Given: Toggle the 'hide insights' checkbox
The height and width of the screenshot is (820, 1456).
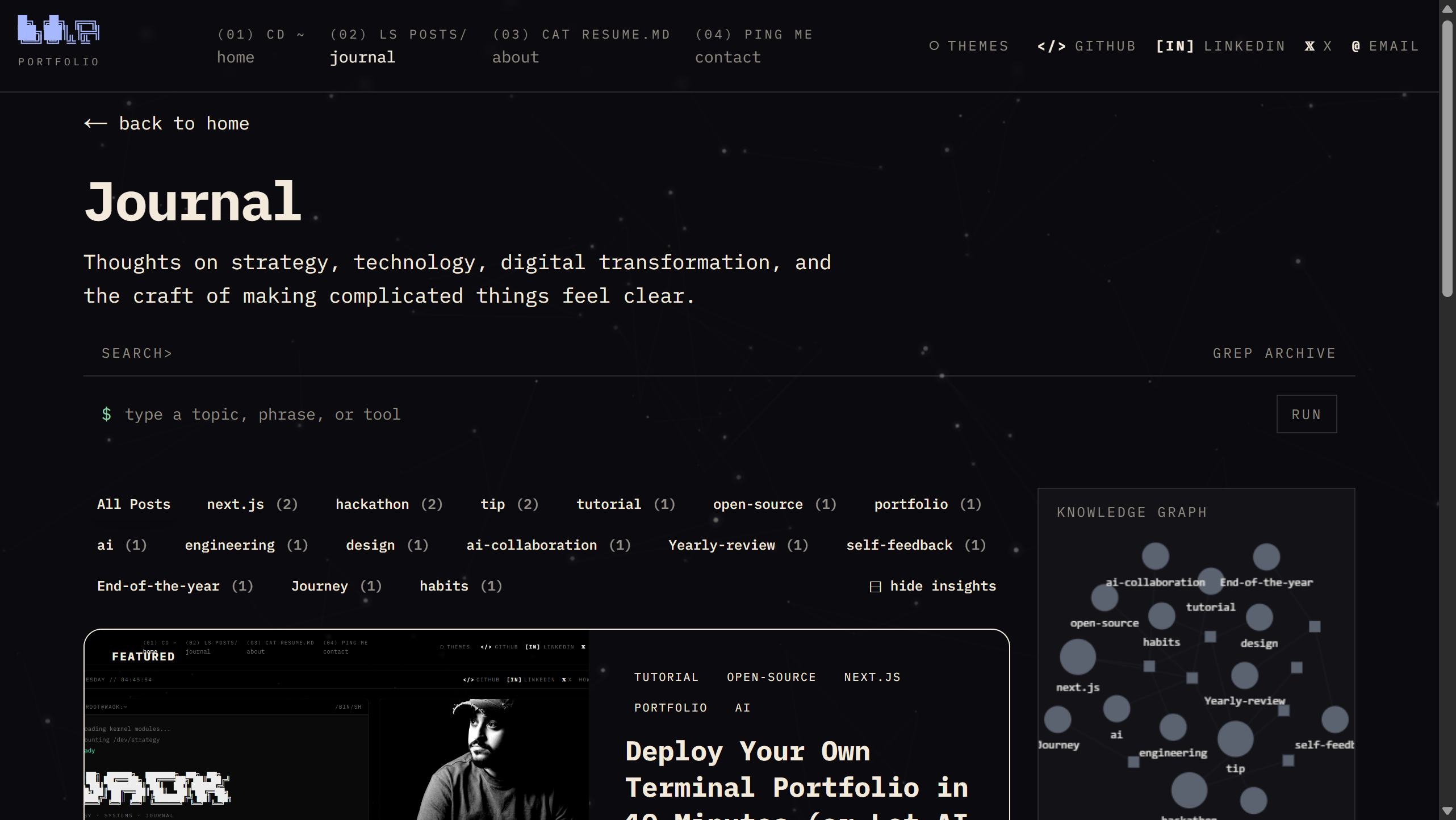Looking at the screenshot, I should pos(875,587).
